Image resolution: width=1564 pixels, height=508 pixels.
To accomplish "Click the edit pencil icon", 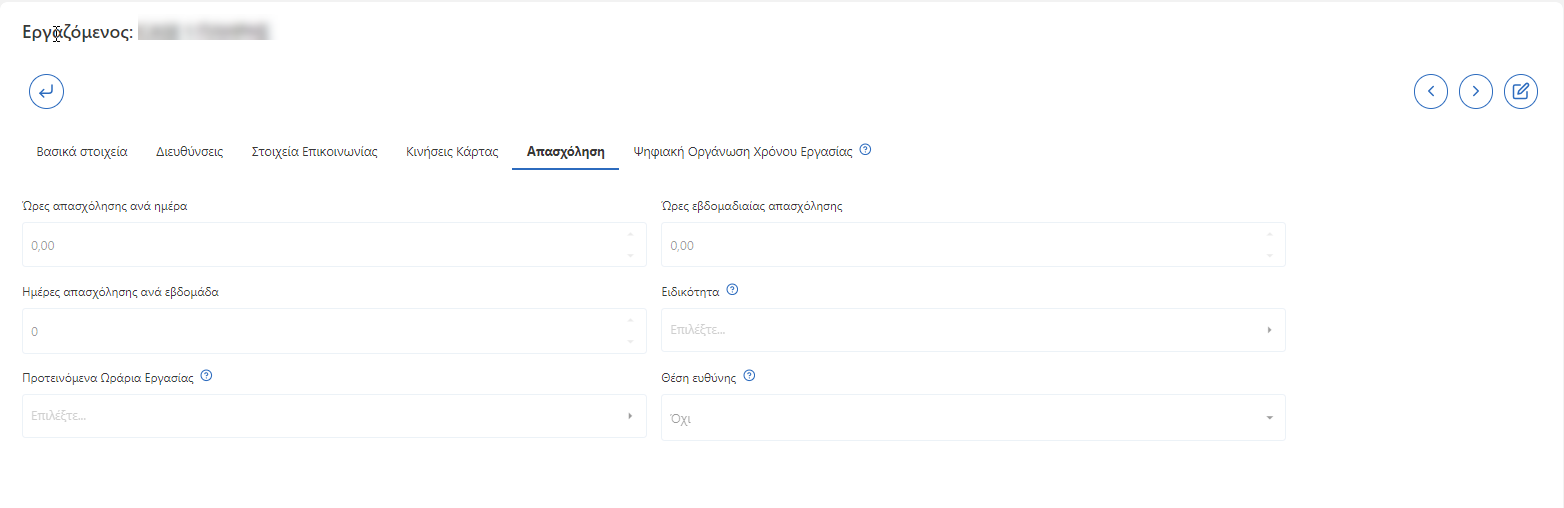I will pyautogui.click(x=1520, y=91).
